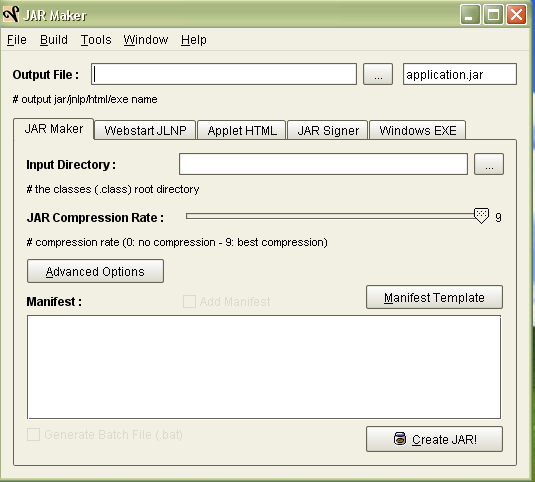This screenshot has width=535, height=482.
Task: Click into the Input Directory field
Action: tap(323, 164)
